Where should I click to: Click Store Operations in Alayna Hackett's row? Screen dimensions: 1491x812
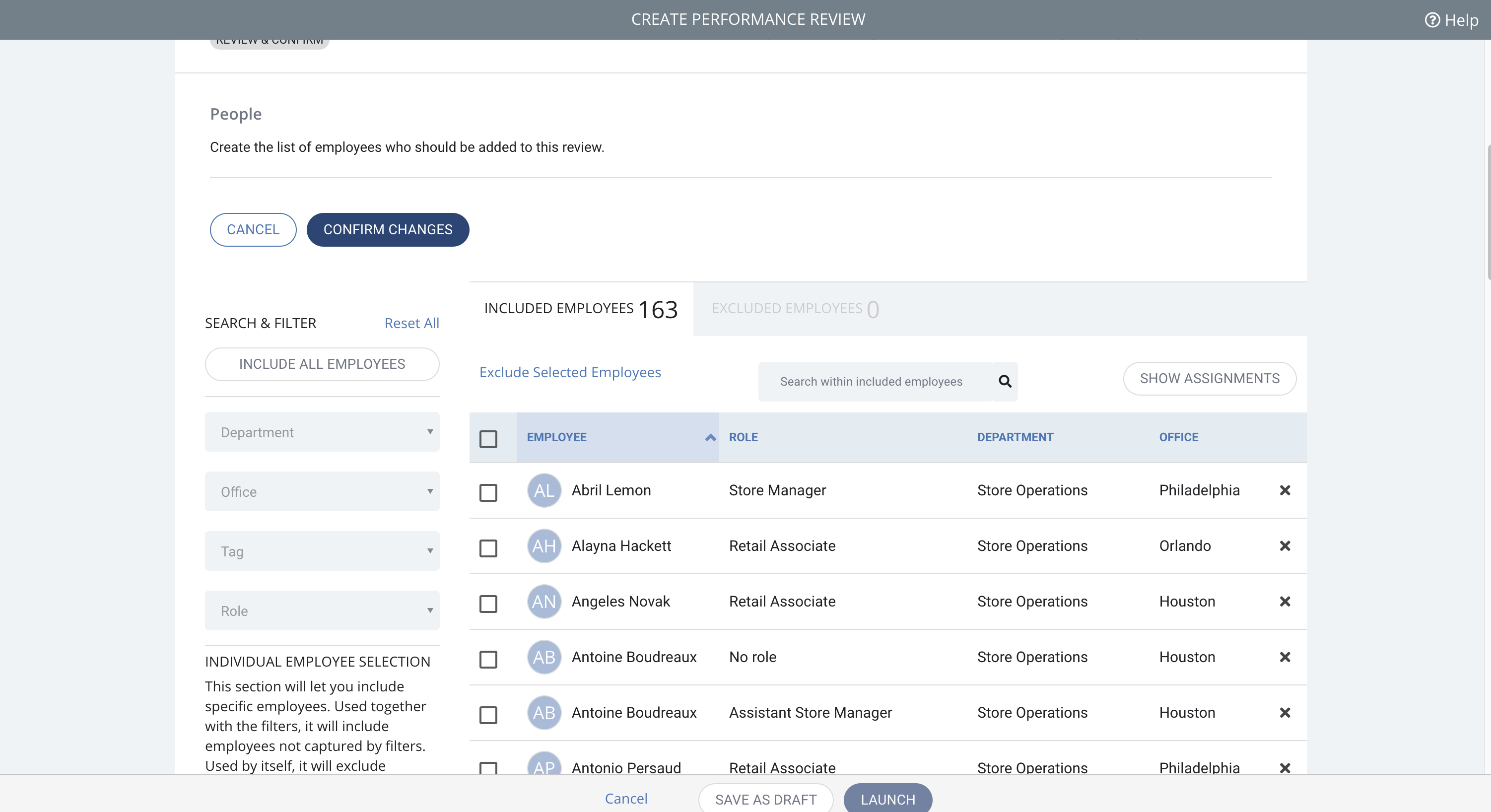point(1032,546)
